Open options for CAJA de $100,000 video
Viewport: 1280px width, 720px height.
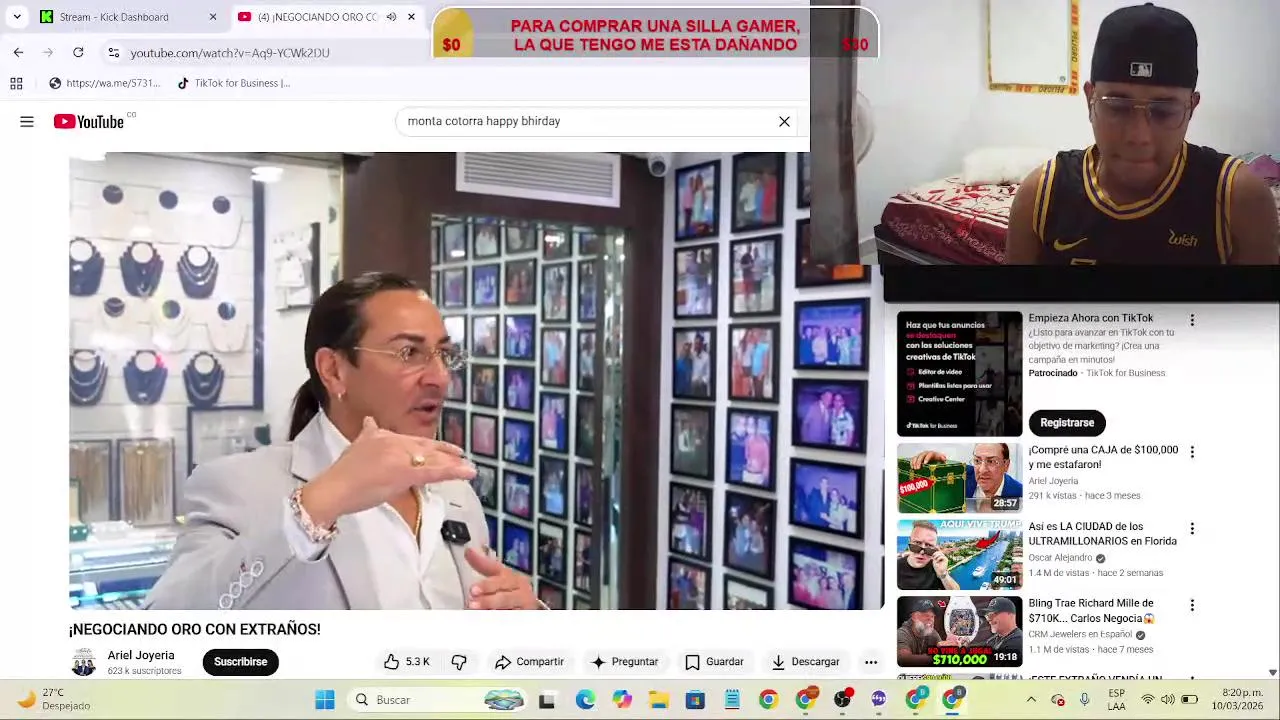pos(1191,452)
